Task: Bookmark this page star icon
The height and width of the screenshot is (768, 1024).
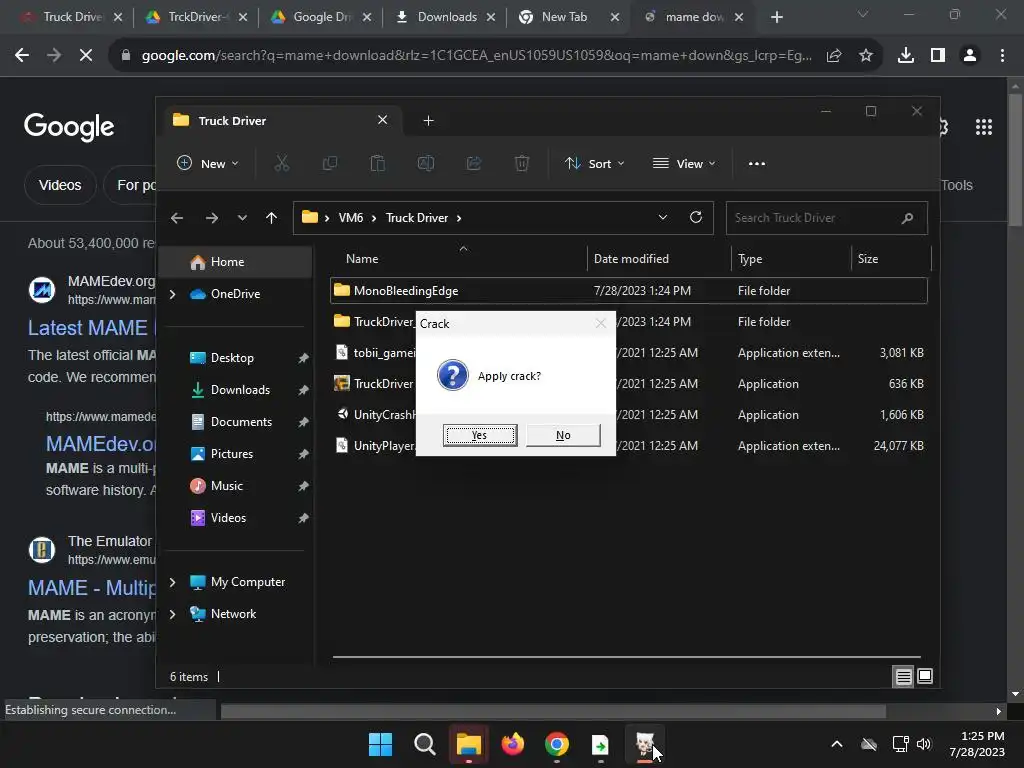Action: (866, 56)
